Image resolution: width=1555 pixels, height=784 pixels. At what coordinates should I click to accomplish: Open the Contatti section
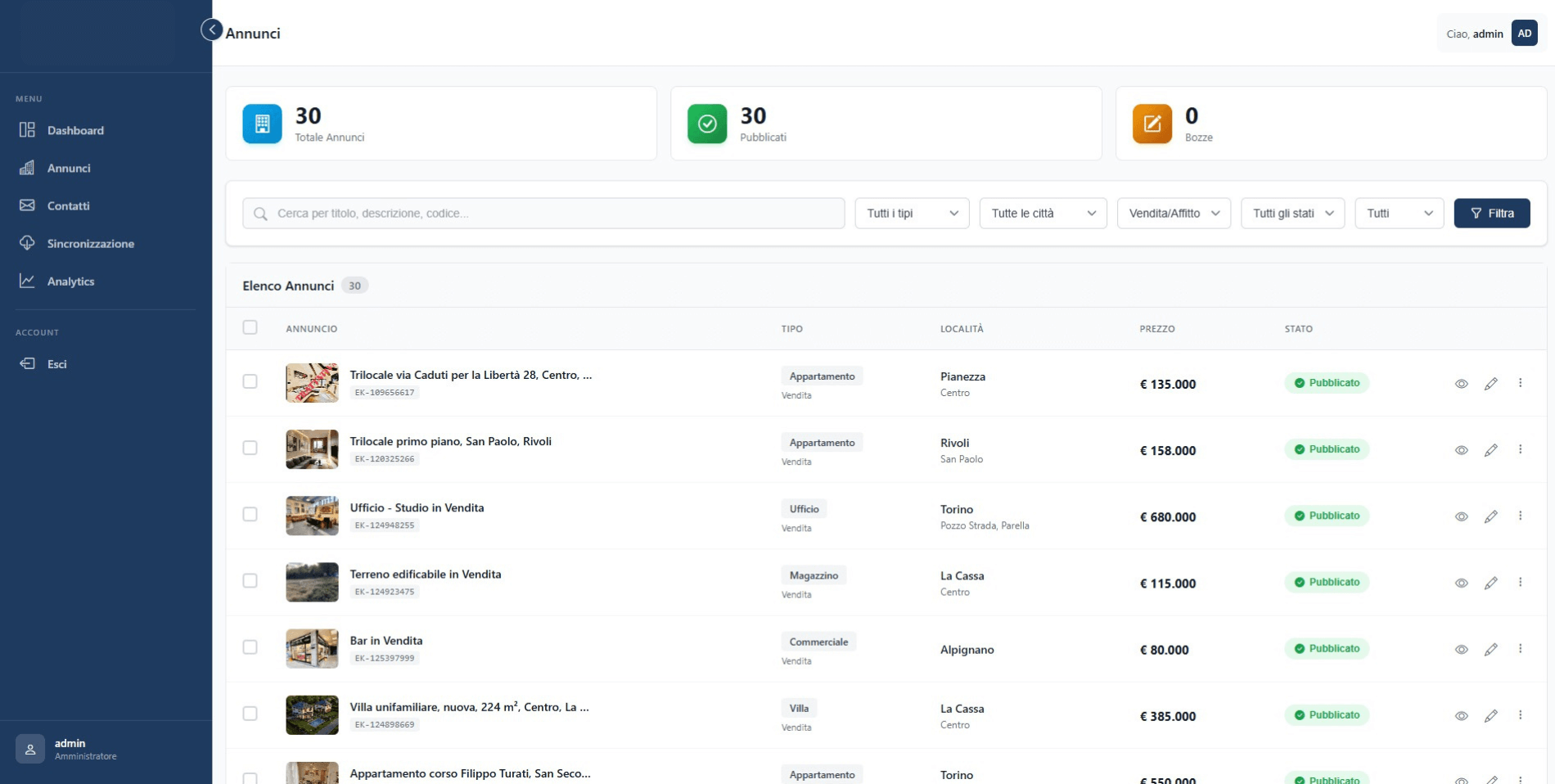68,205
